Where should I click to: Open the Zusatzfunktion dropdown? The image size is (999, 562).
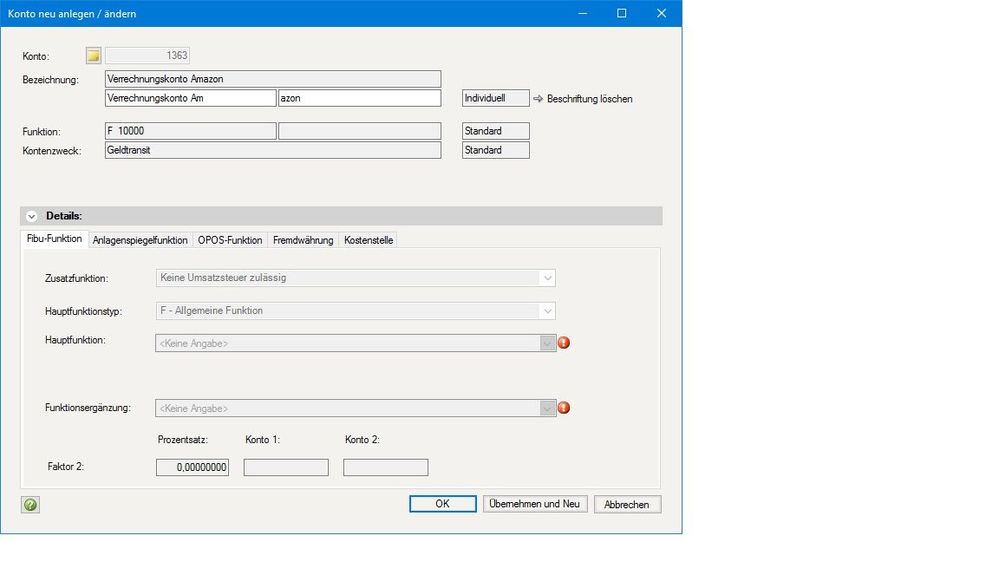pos(356,278)
